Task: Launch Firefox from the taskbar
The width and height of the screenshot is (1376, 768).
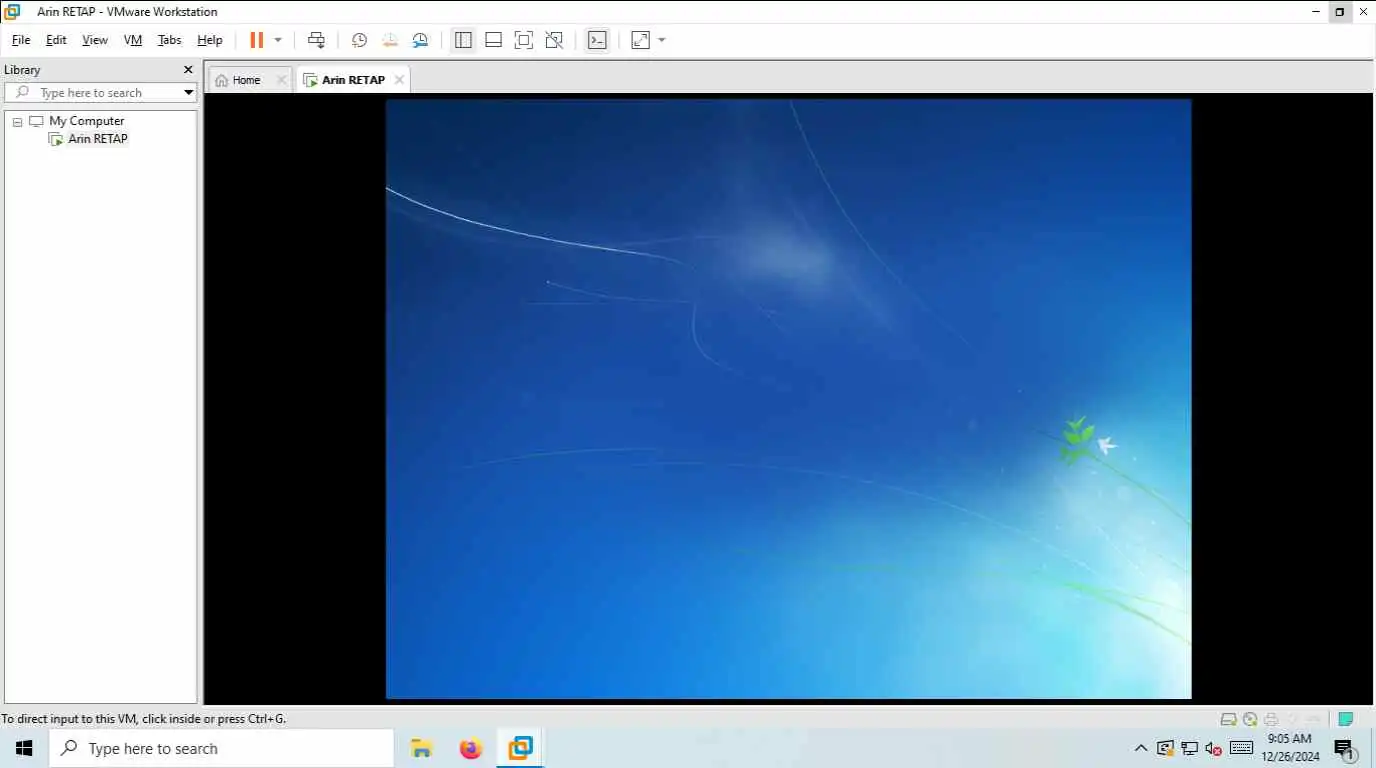Action: point(471,748)
